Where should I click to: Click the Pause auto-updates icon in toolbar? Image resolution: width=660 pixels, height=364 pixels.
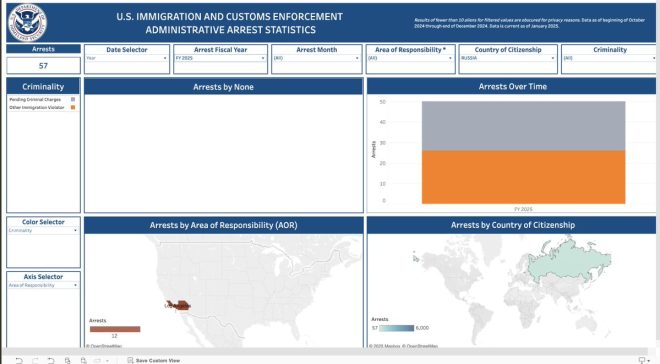click(83, 360)
